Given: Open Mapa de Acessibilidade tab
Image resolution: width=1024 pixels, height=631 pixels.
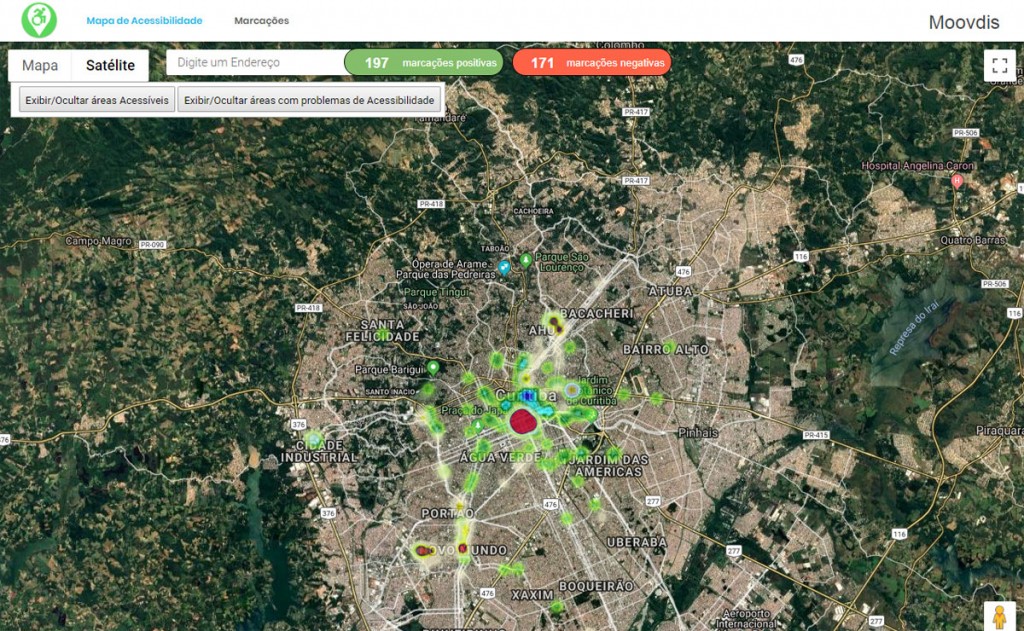Looking at the screenshot, I should (x=144, y=21).
